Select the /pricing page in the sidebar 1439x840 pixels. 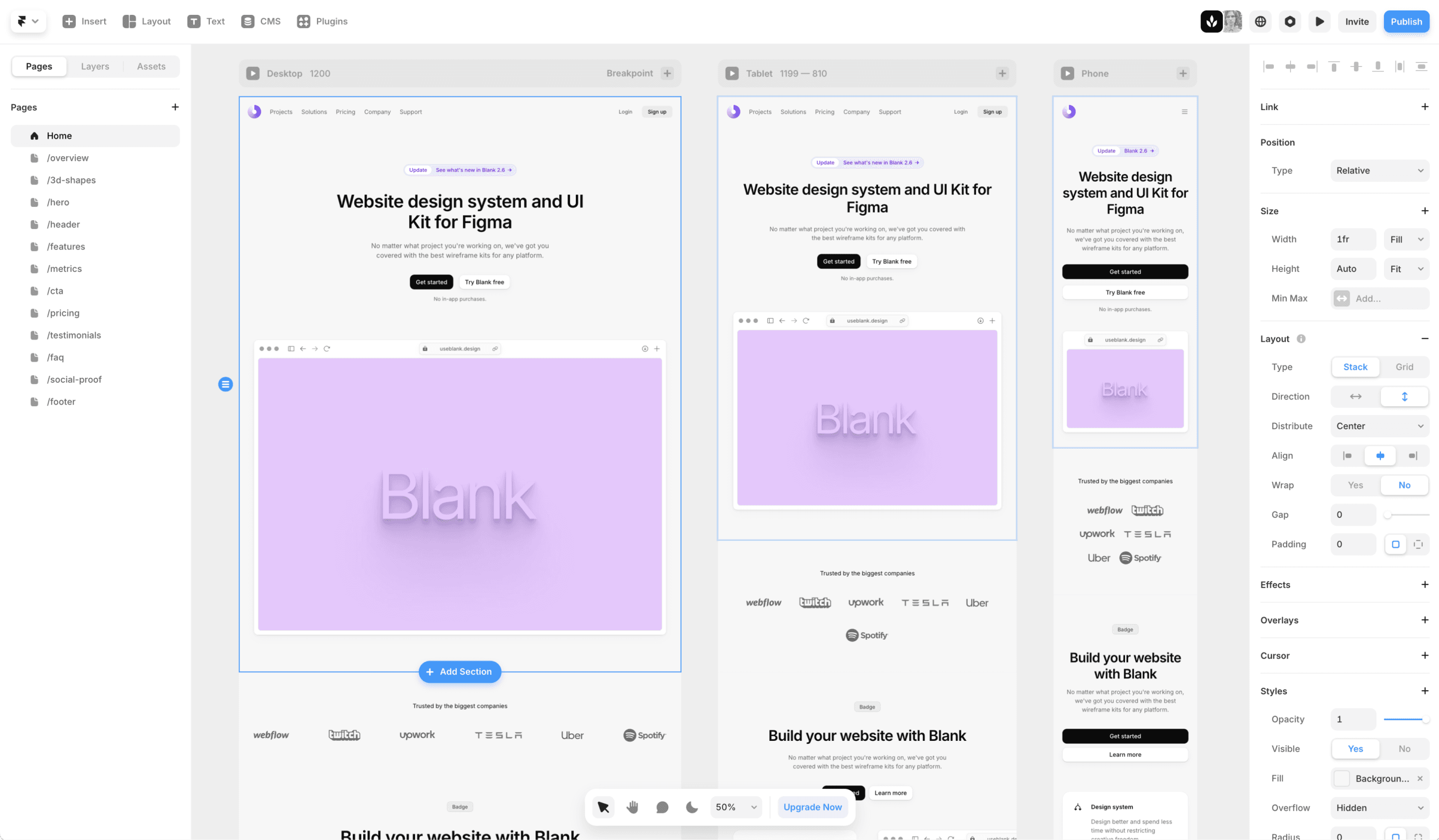[63, 313]
